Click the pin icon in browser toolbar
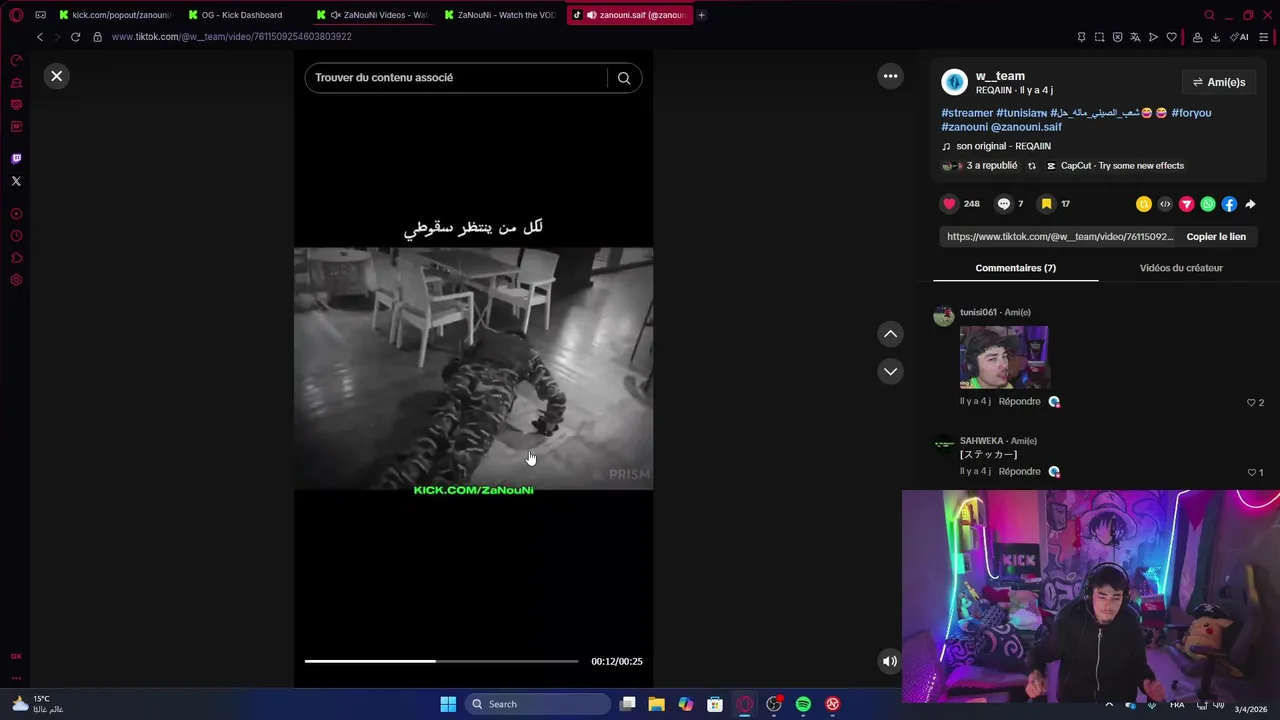The width and height of the screenshot is (1280, 720). coord(1081,37)
